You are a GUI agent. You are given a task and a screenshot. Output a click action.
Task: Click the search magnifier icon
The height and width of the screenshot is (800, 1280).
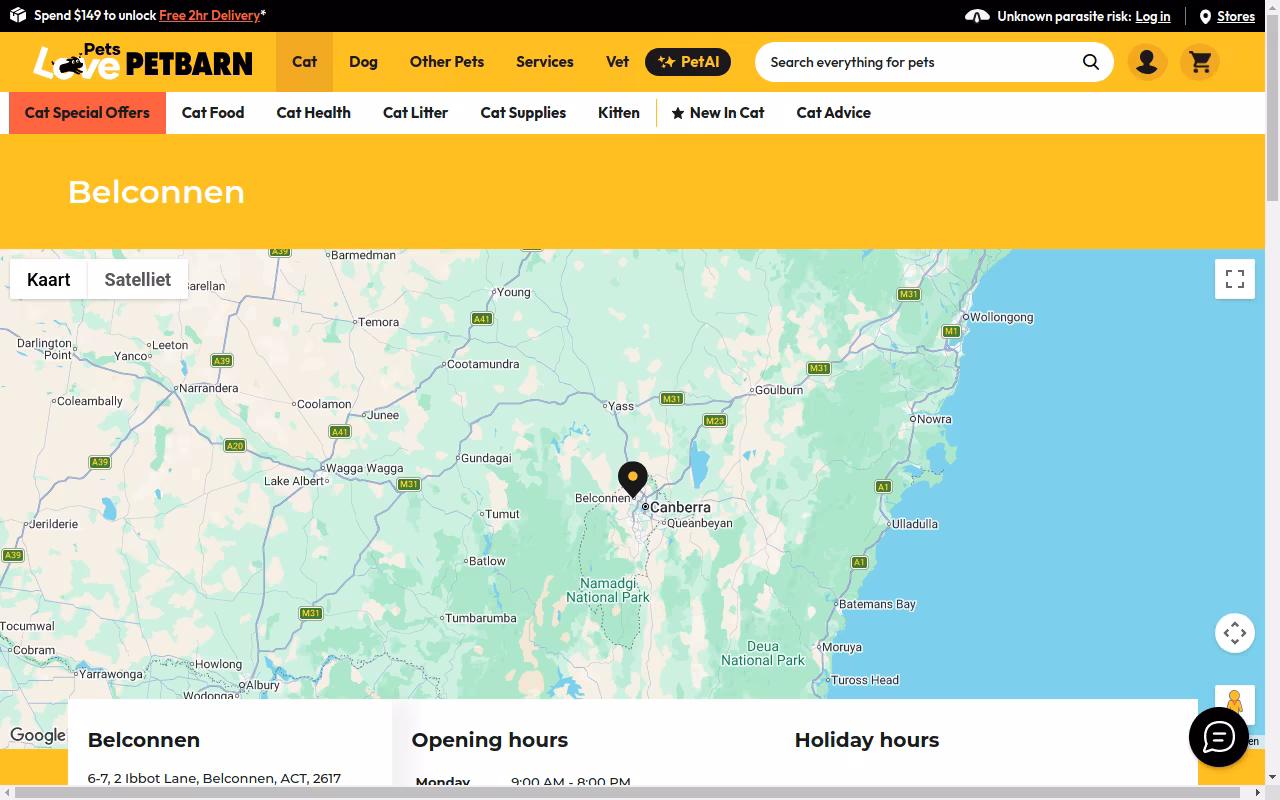1090,62
